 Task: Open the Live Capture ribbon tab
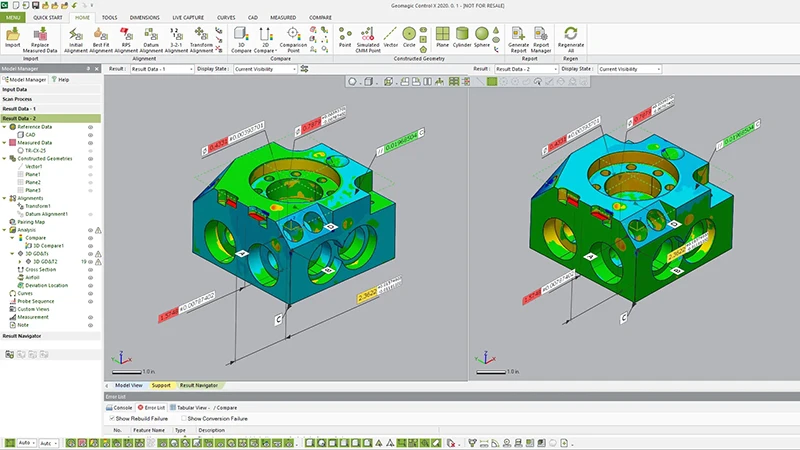(x=190, y=17)
